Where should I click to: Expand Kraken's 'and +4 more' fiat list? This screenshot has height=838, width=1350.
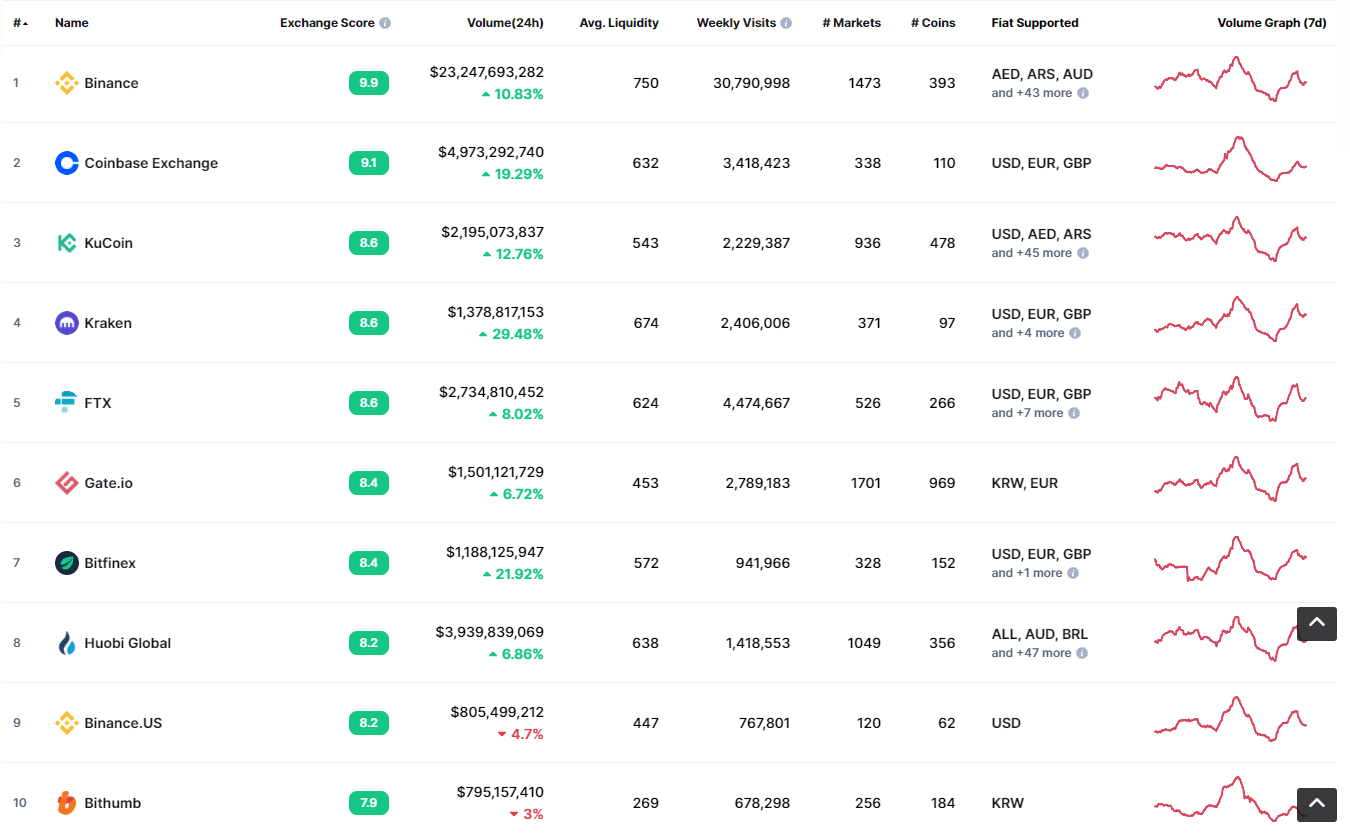click(x=1028, y=333)
